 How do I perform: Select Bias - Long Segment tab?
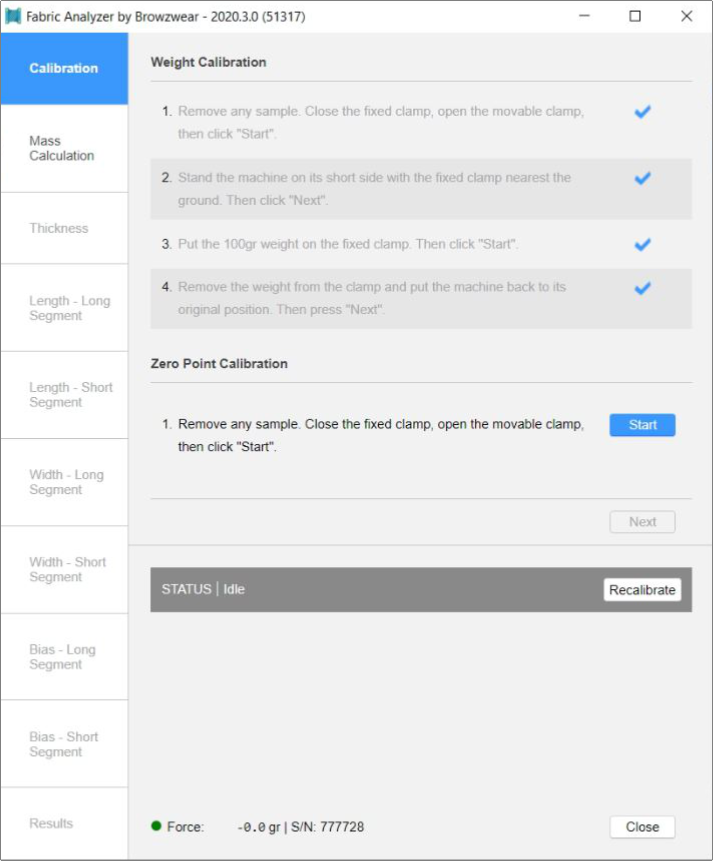[x=64, y=657]
